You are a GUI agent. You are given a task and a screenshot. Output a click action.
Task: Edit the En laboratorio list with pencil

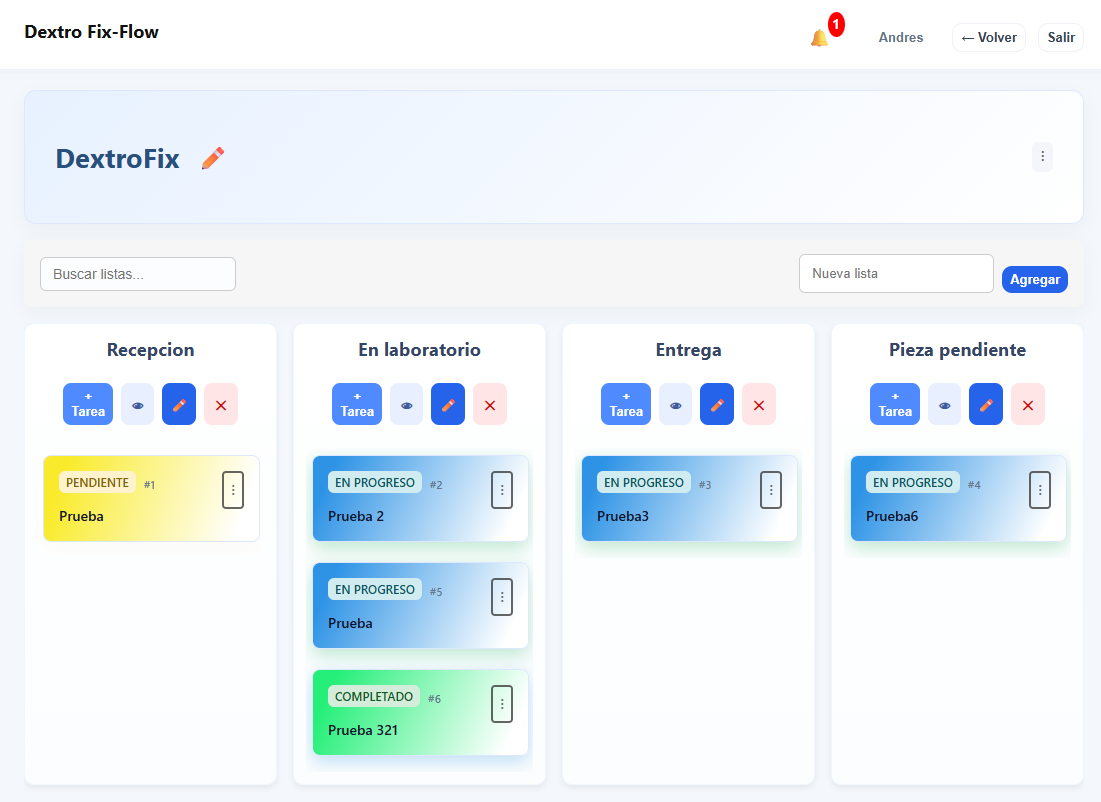(448, 405)
